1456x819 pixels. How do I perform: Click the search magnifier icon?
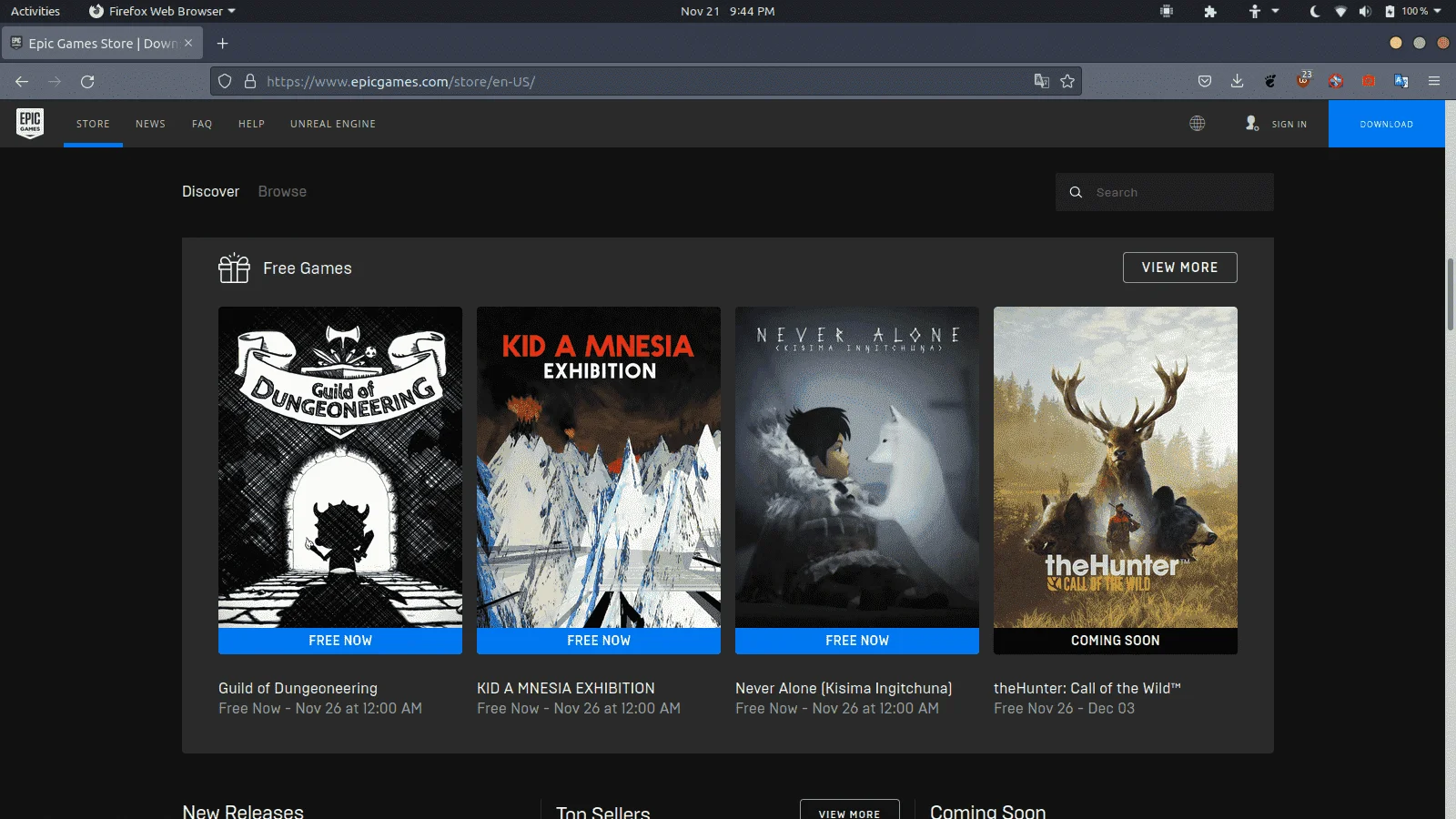(x=1076, y=192)
